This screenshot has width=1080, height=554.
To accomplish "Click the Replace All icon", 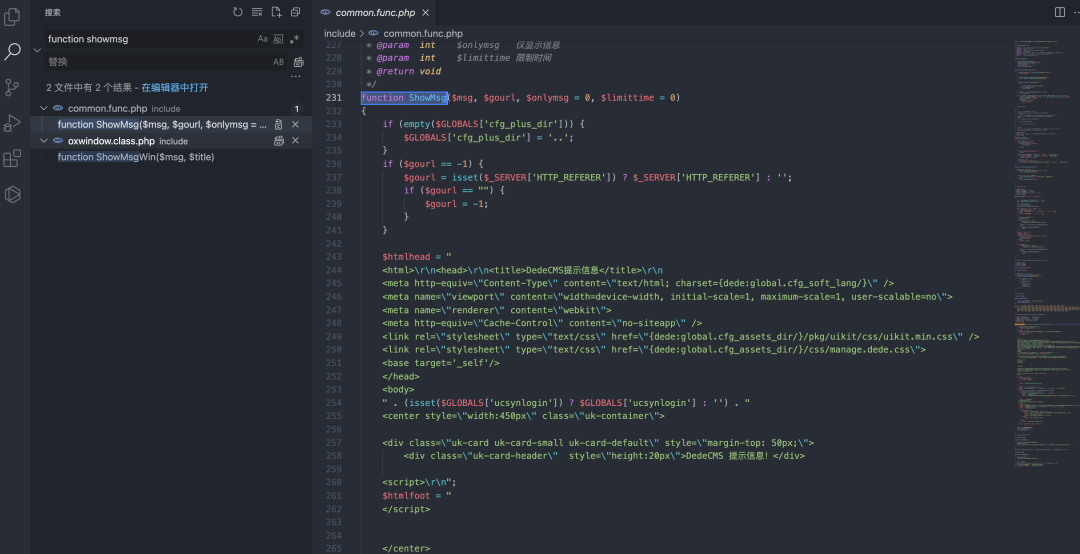I will pos(298,62).
